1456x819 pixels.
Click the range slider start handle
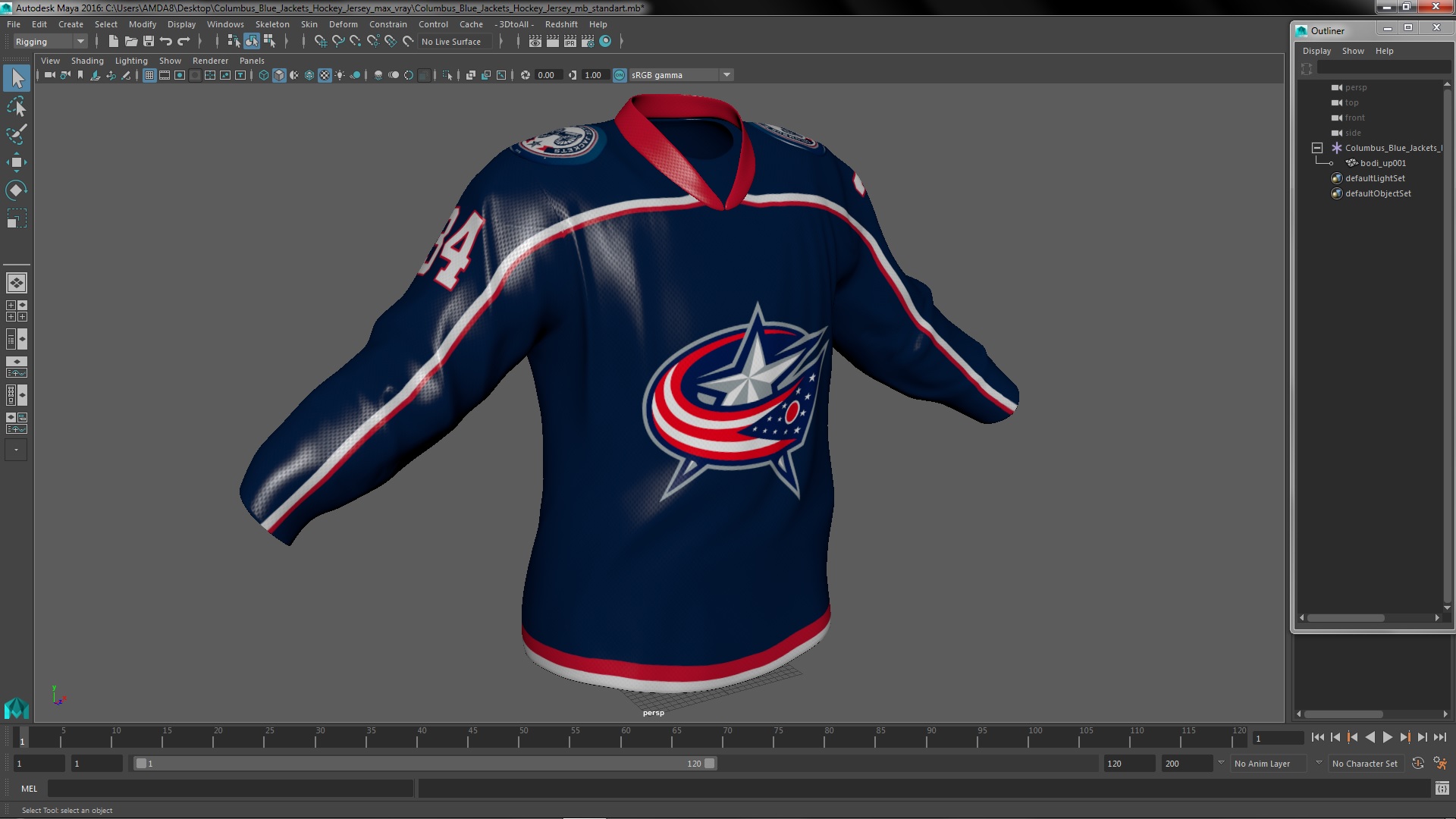tap(141, 764)
